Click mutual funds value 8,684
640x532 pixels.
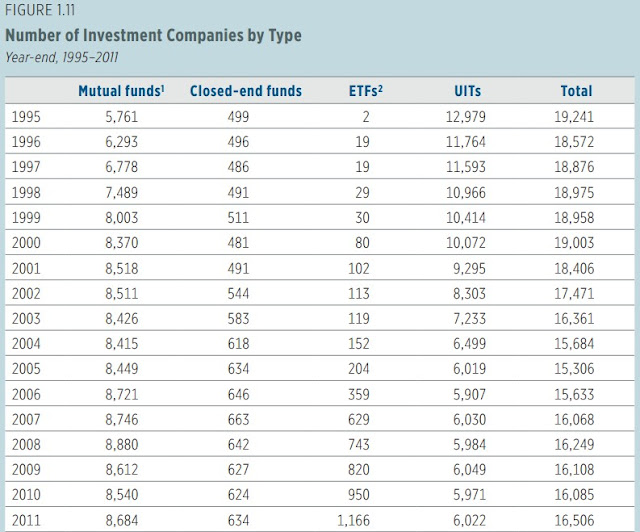coord(122,520)
